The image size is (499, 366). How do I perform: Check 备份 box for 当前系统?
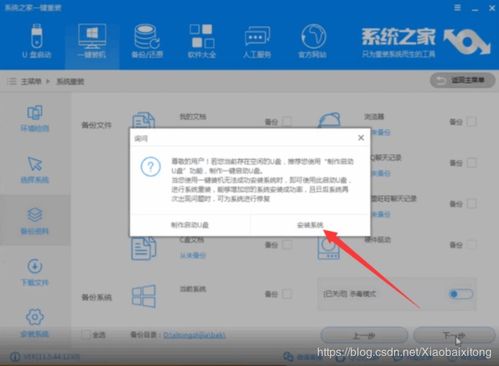click(287, 294)
